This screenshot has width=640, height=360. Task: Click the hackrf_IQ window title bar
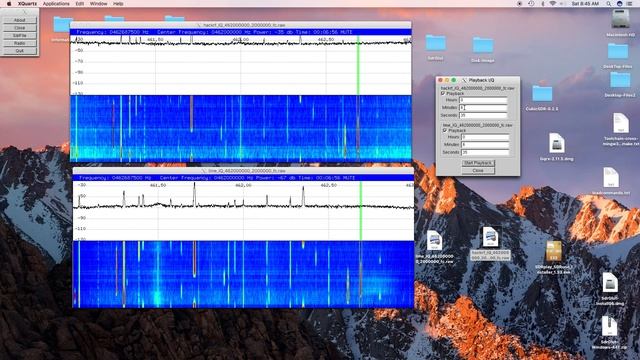pos(241,25)
